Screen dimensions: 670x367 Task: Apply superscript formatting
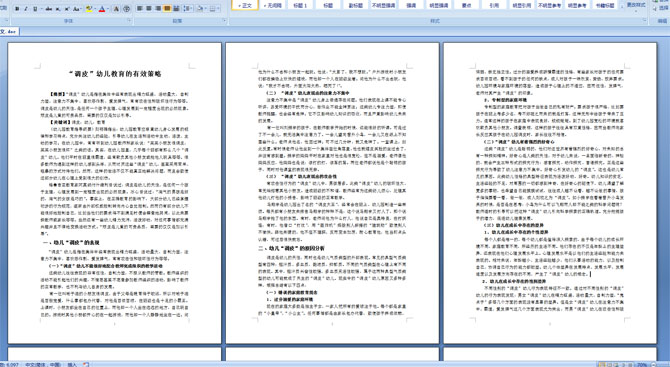67,9
